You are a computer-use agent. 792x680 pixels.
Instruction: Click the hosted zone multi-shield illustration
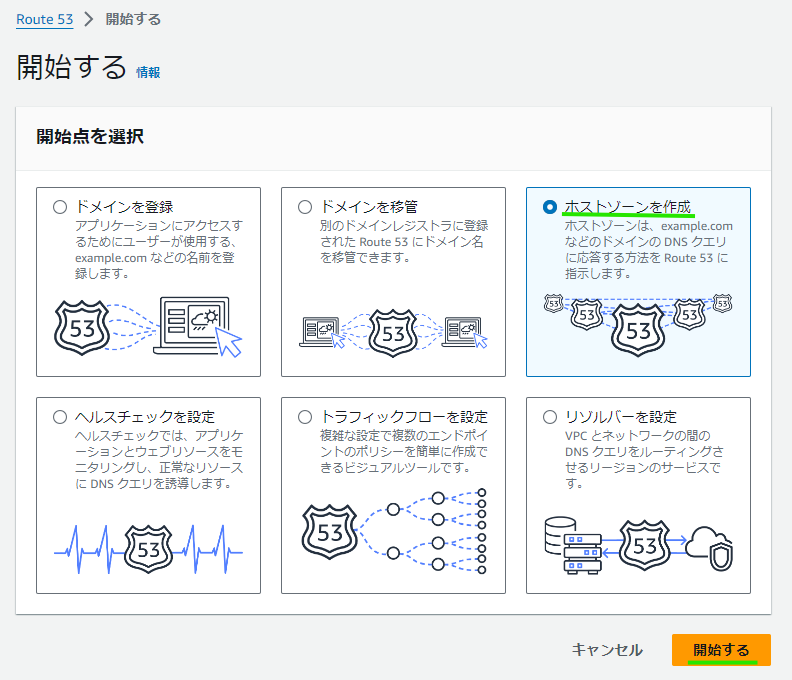tap(638, 325)
